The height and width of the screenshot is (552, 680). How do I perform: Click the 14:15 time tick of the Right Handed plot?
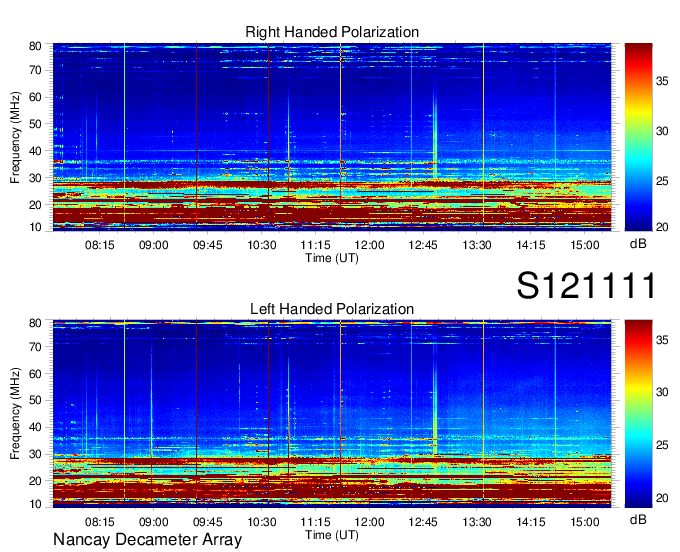(x=531, y=245)
